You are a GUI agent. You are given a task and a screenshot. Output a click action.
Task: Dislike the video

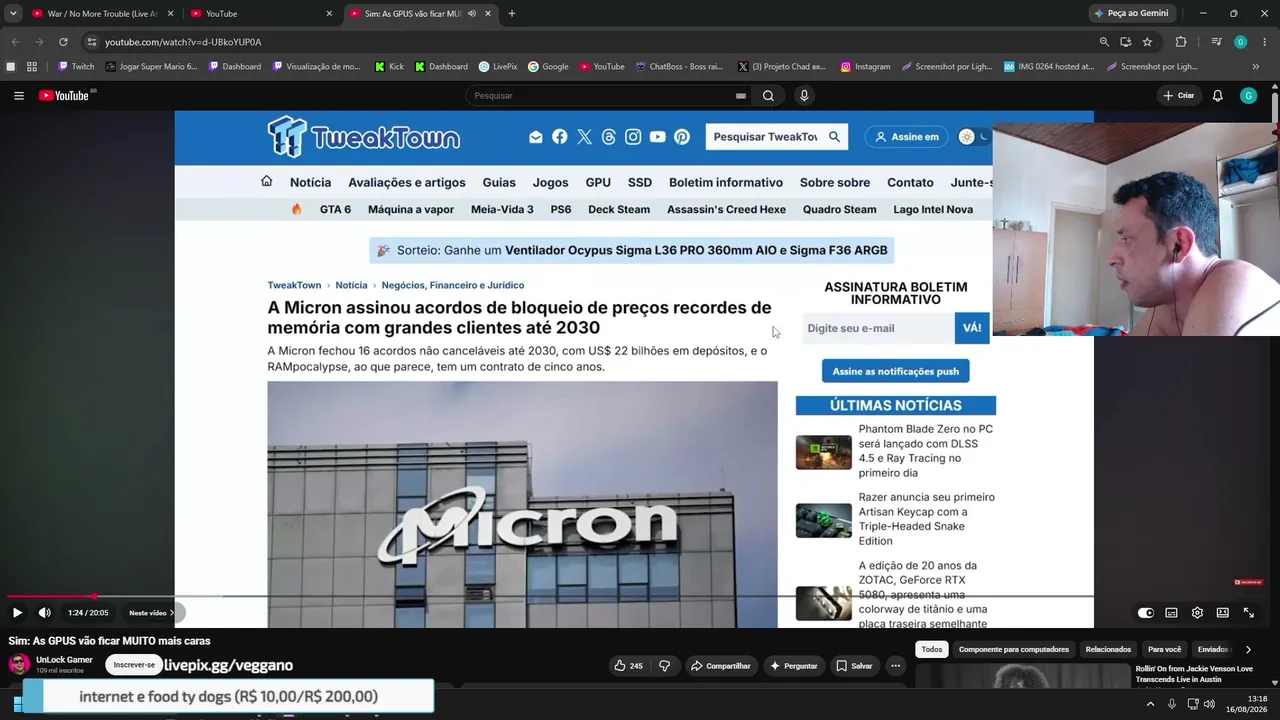[664, 666]
